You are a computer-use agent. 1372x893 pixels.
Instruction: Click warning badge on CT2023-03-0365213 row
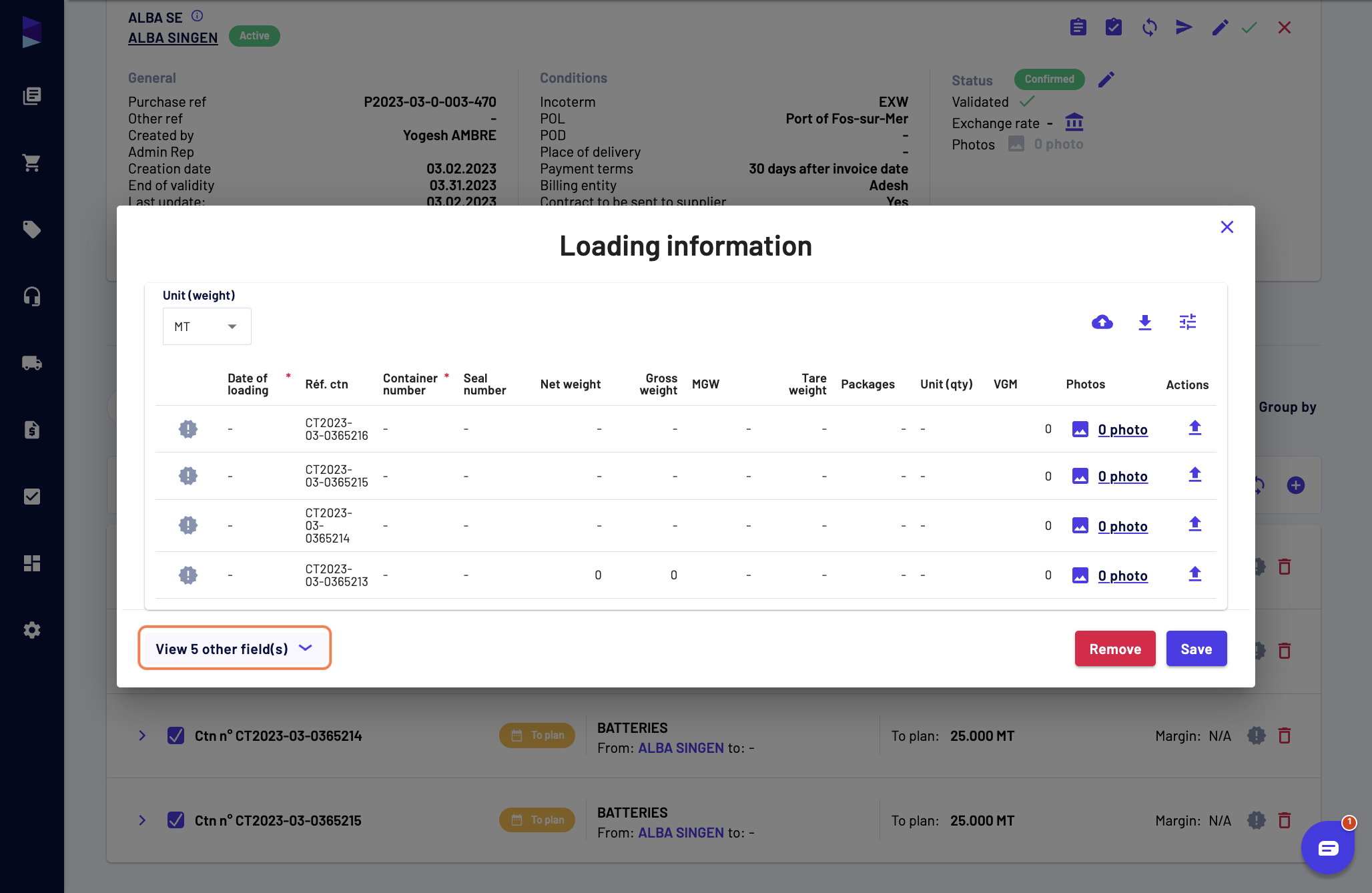click(188, 575)
